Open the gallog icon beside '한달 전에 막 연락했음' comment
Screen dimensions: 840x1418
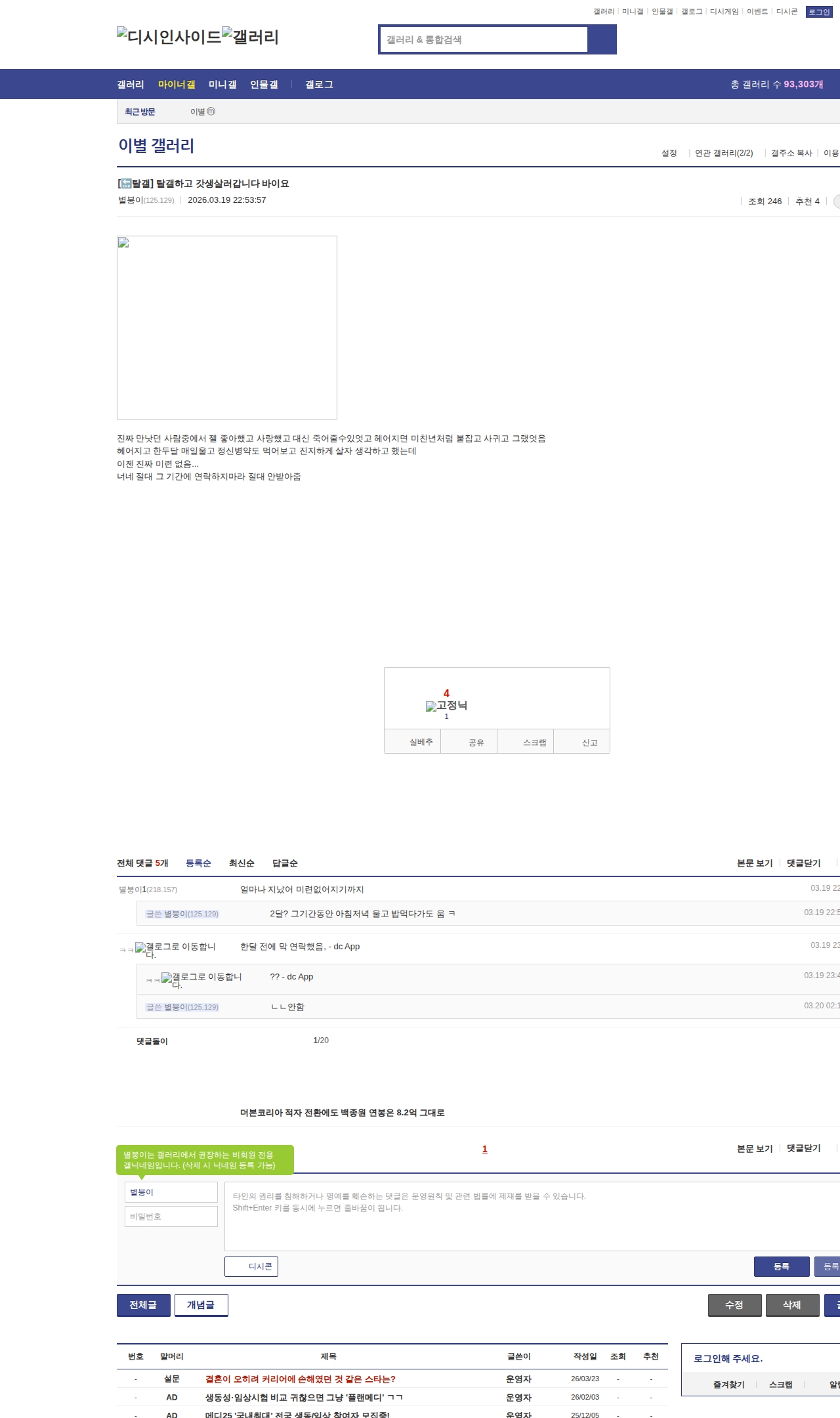click(175, 949)
